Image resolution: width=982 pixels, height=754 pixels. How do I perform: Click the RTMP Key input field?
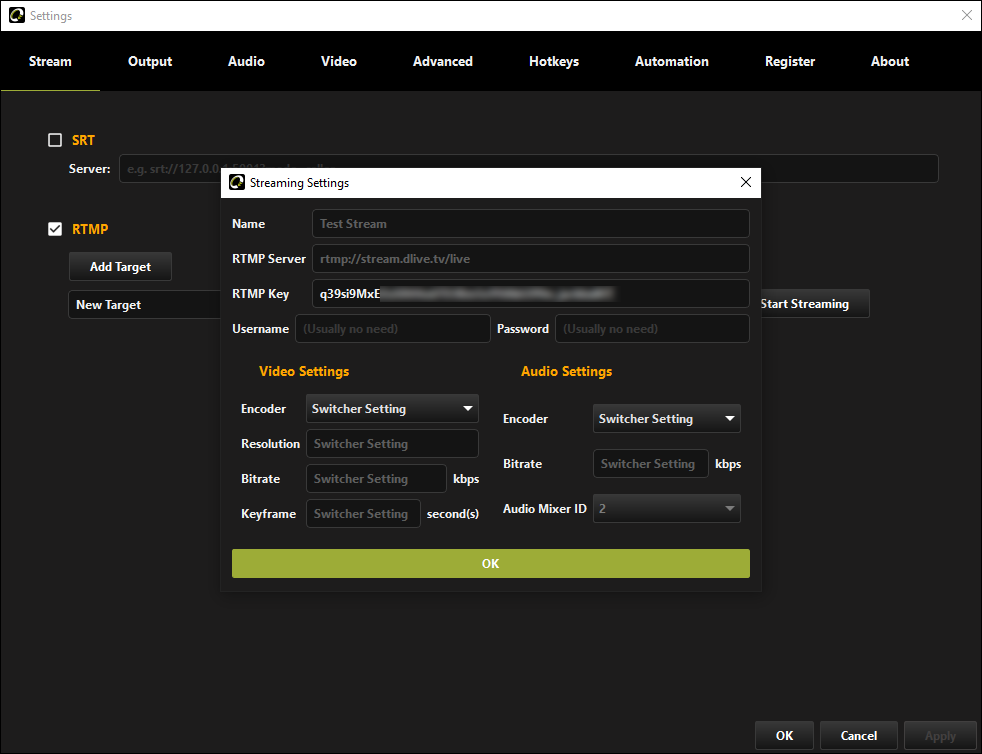click(x=530, y=294)
